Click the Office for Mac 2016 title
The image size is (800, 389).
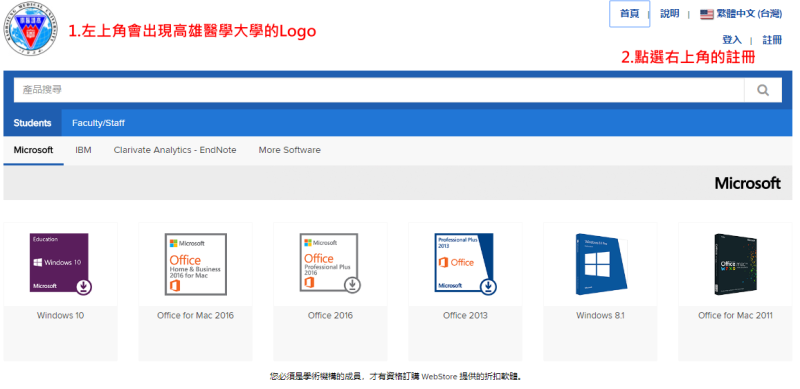pos(195,315)
